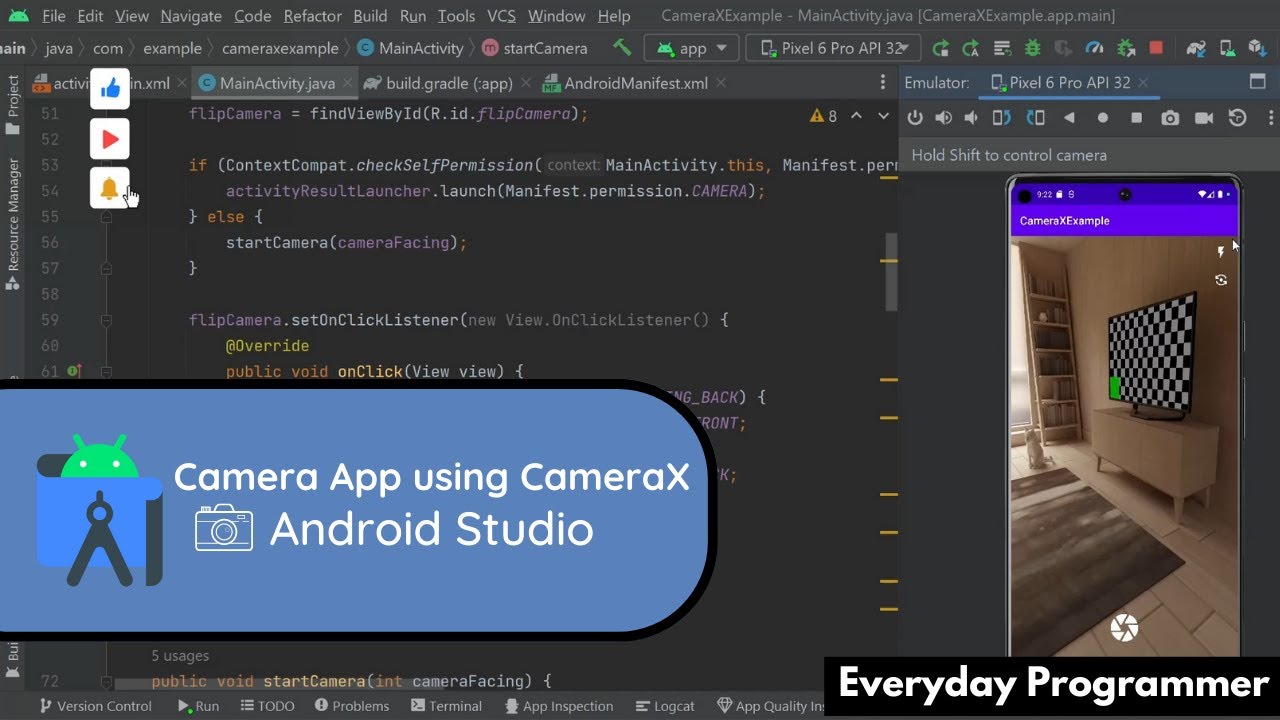Screen dimensions: 1280x720
Task: Click the cameraxexample breadcrumb
Action: tap(280, 48)
